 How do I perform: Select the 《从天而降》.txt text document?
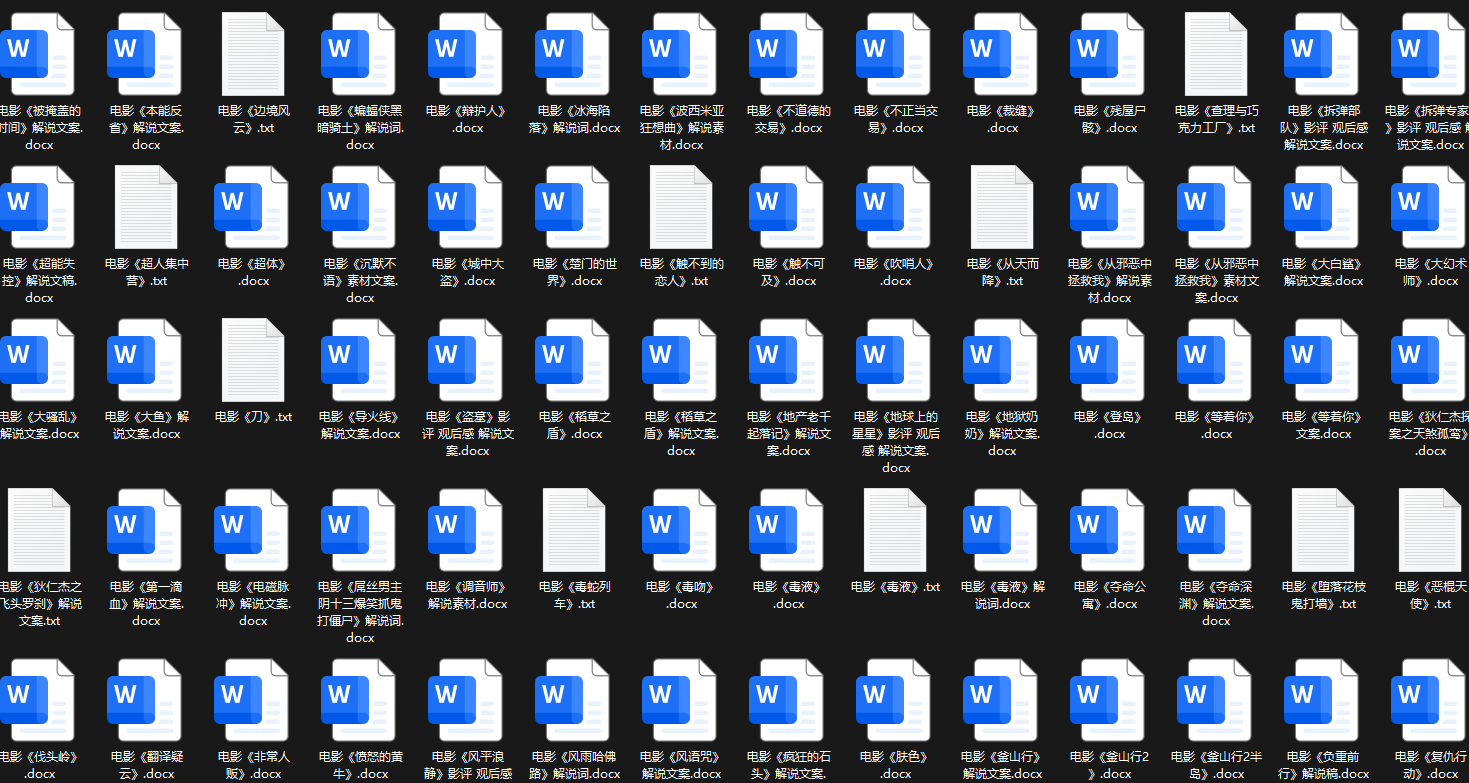coord(1002,206)
